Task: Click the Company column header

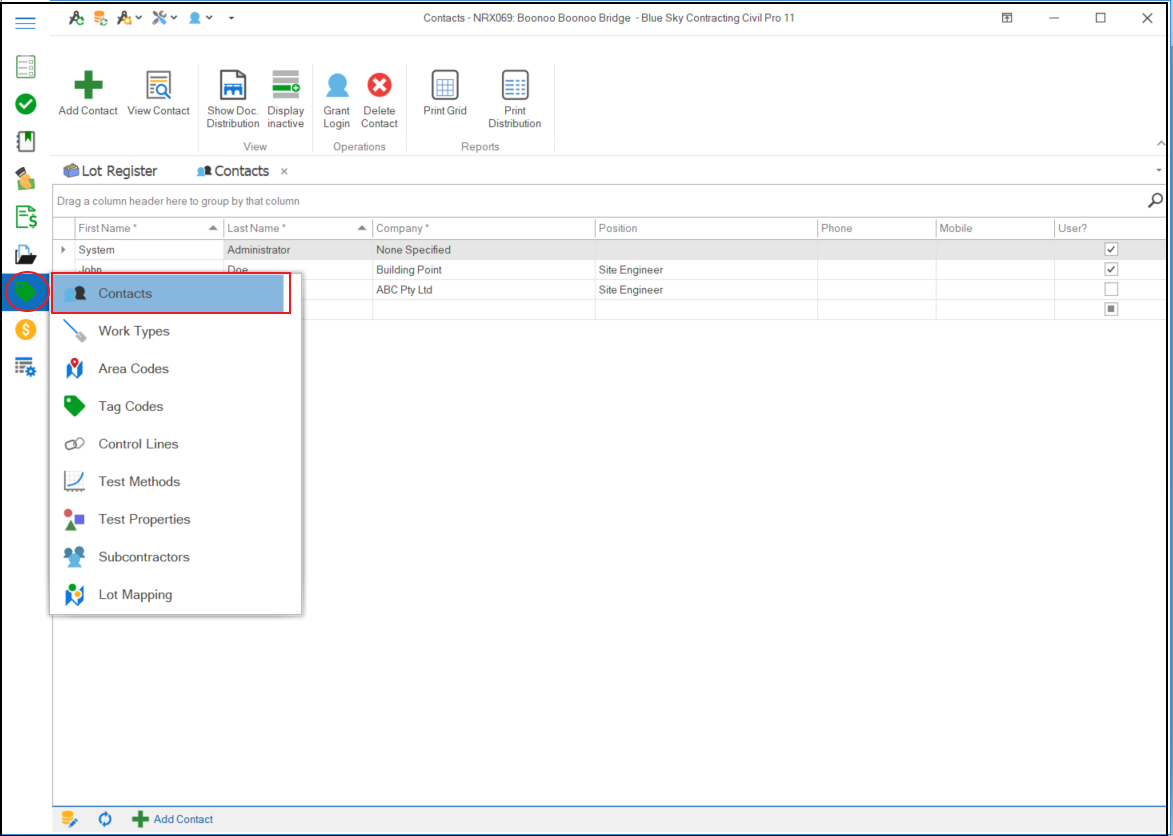Action: point(483,228)
